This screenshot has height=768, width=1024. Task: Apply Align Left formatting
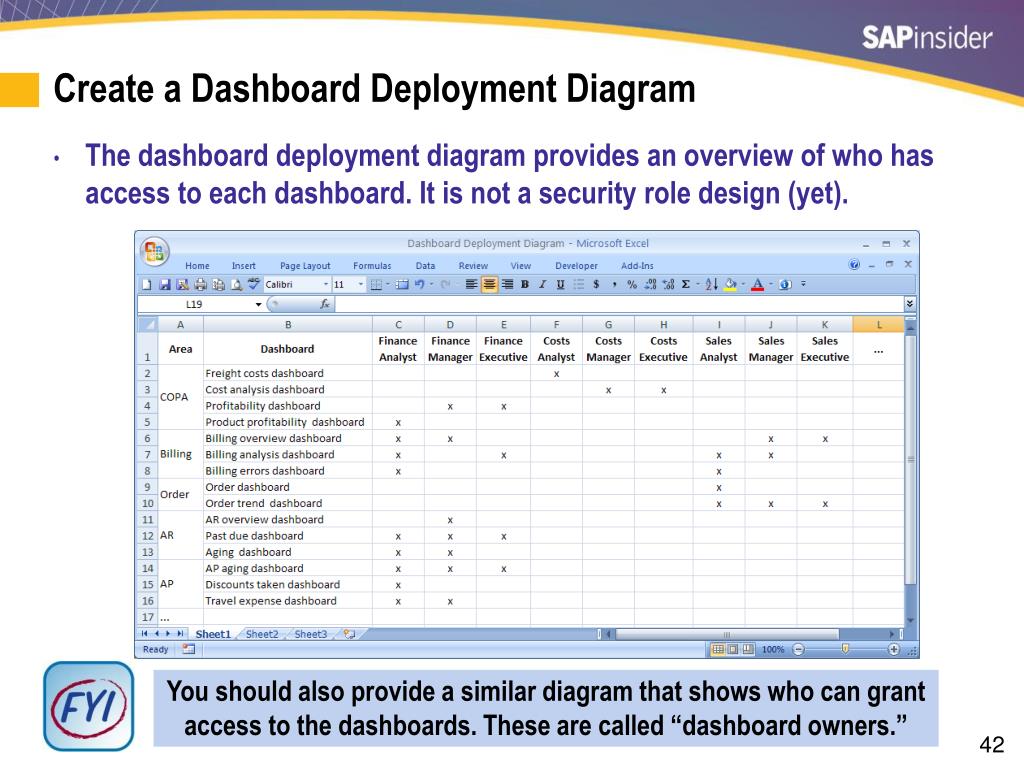pyautogui.click(x=472, y=284)
